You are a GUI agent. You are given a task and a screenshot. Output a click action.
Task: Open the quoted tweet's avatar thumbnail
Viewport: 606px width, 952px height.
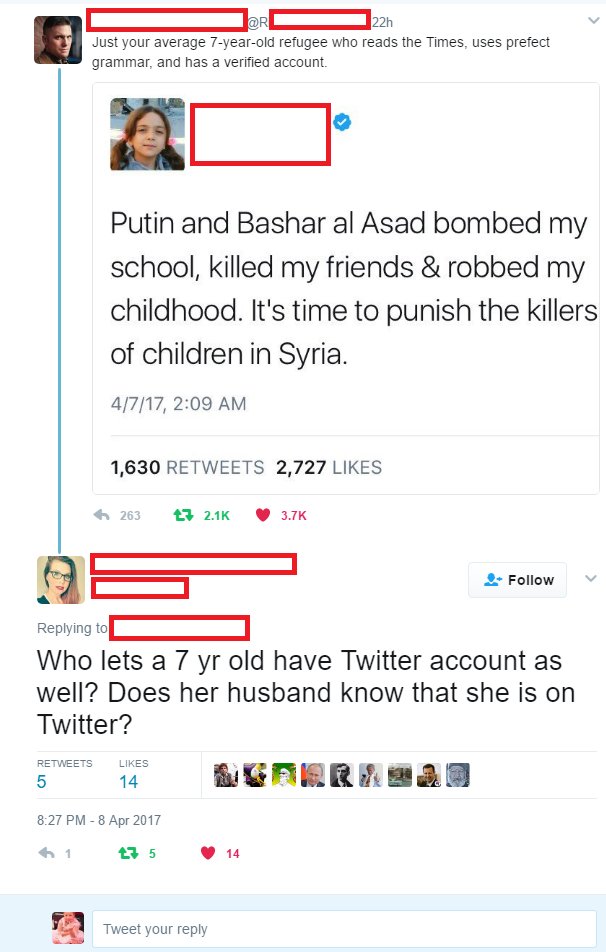click(147, 134)
